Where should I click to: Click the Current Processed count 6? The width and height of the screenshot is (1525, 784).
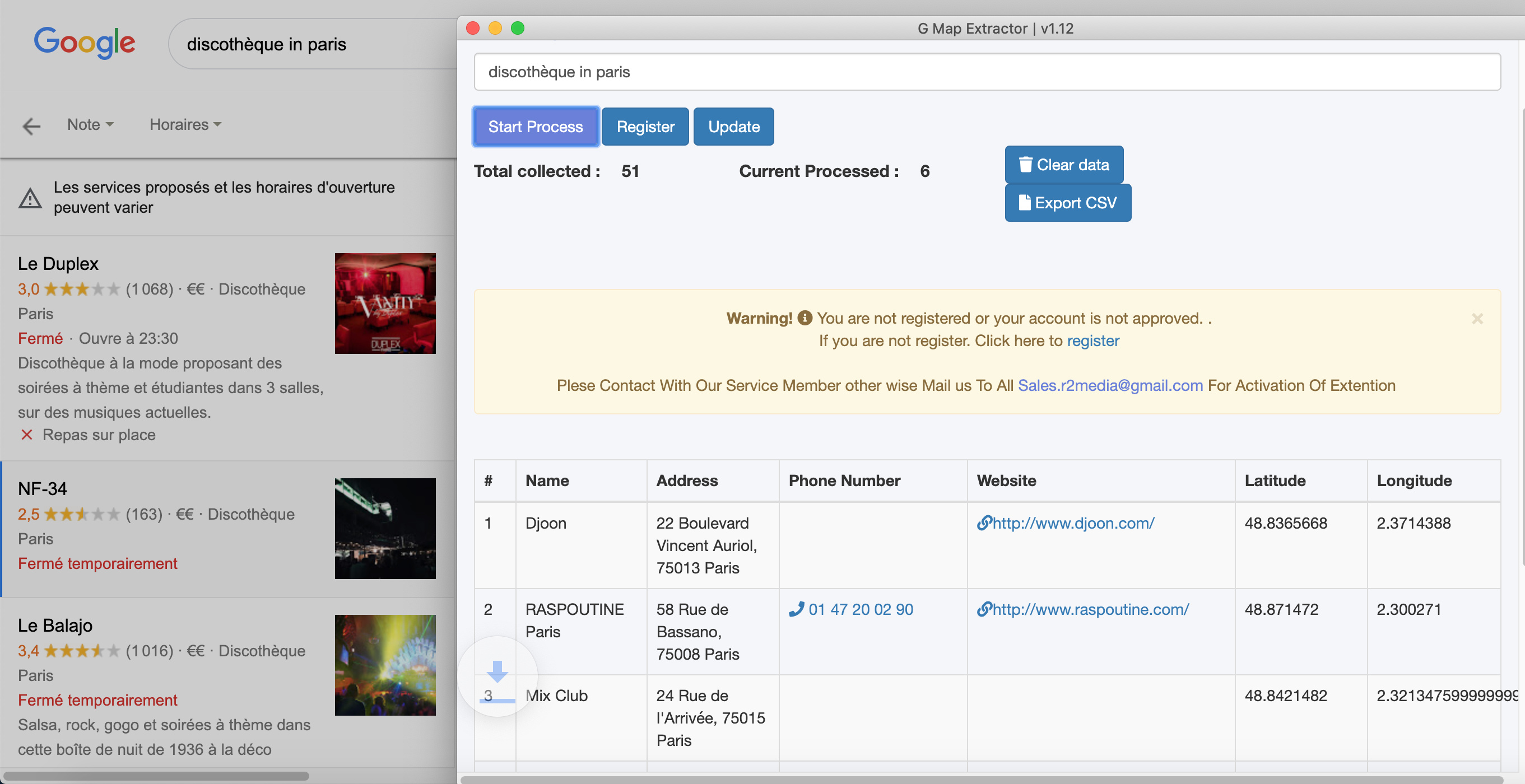pos(925,171)
